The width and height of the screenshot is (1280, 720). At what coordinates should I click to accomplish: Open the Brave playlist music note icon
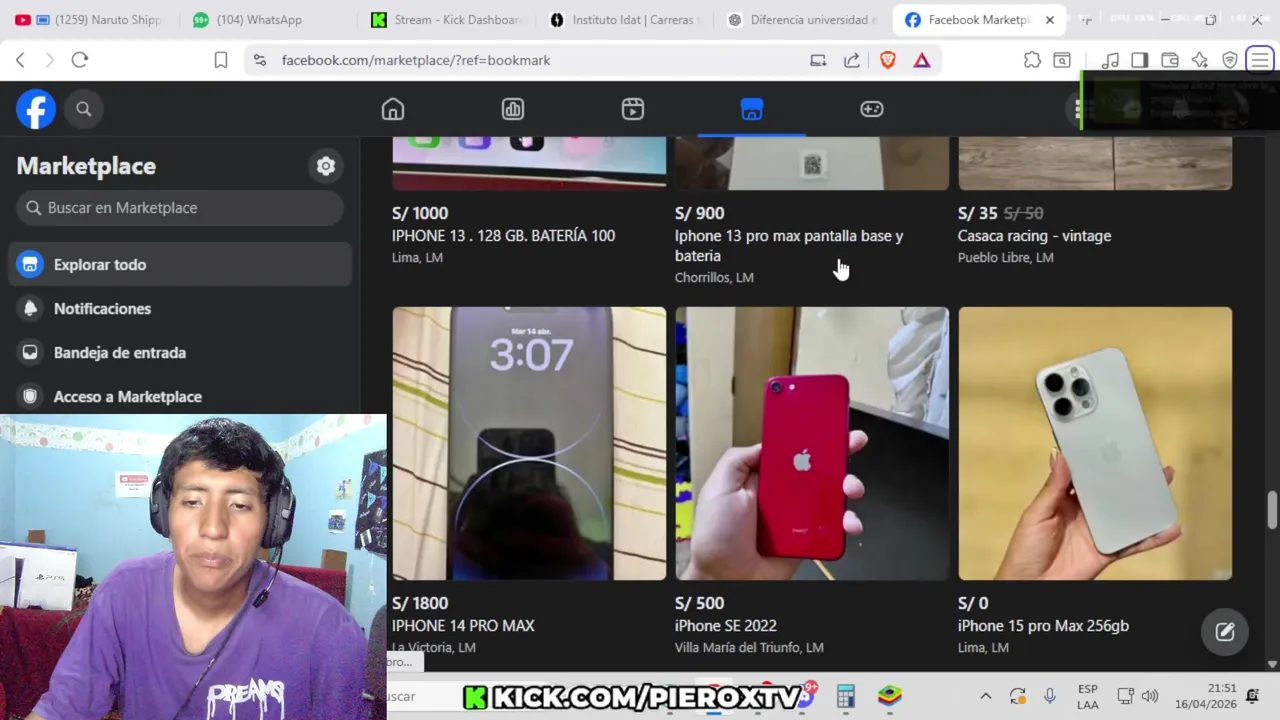[1110, 60]
